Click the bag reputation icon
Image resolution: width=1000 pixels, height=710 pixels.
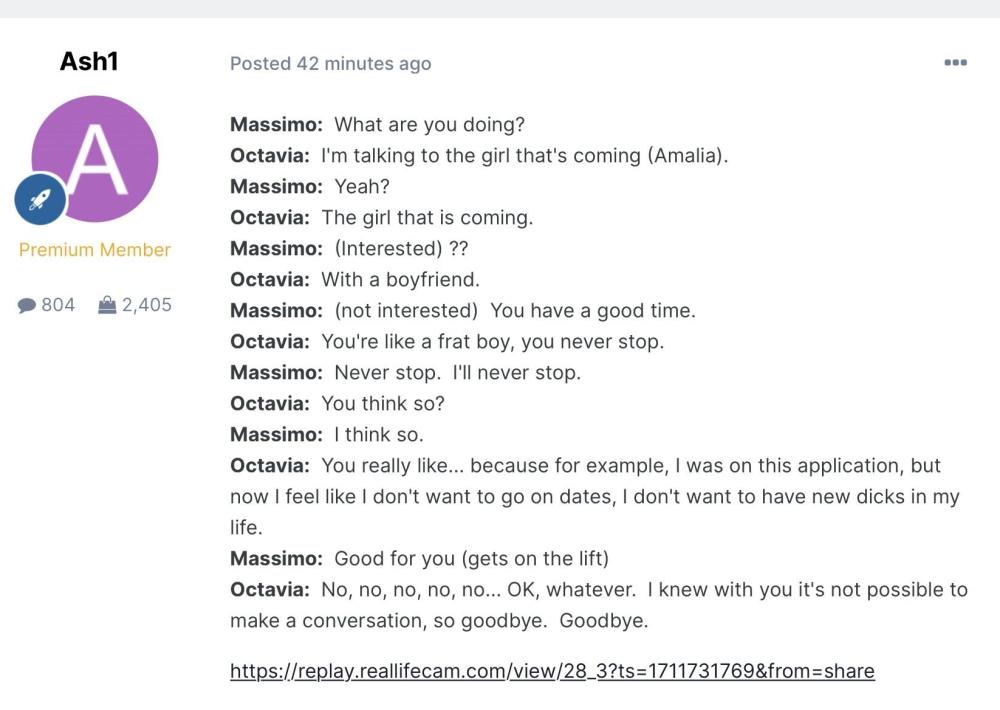(107, 305)
